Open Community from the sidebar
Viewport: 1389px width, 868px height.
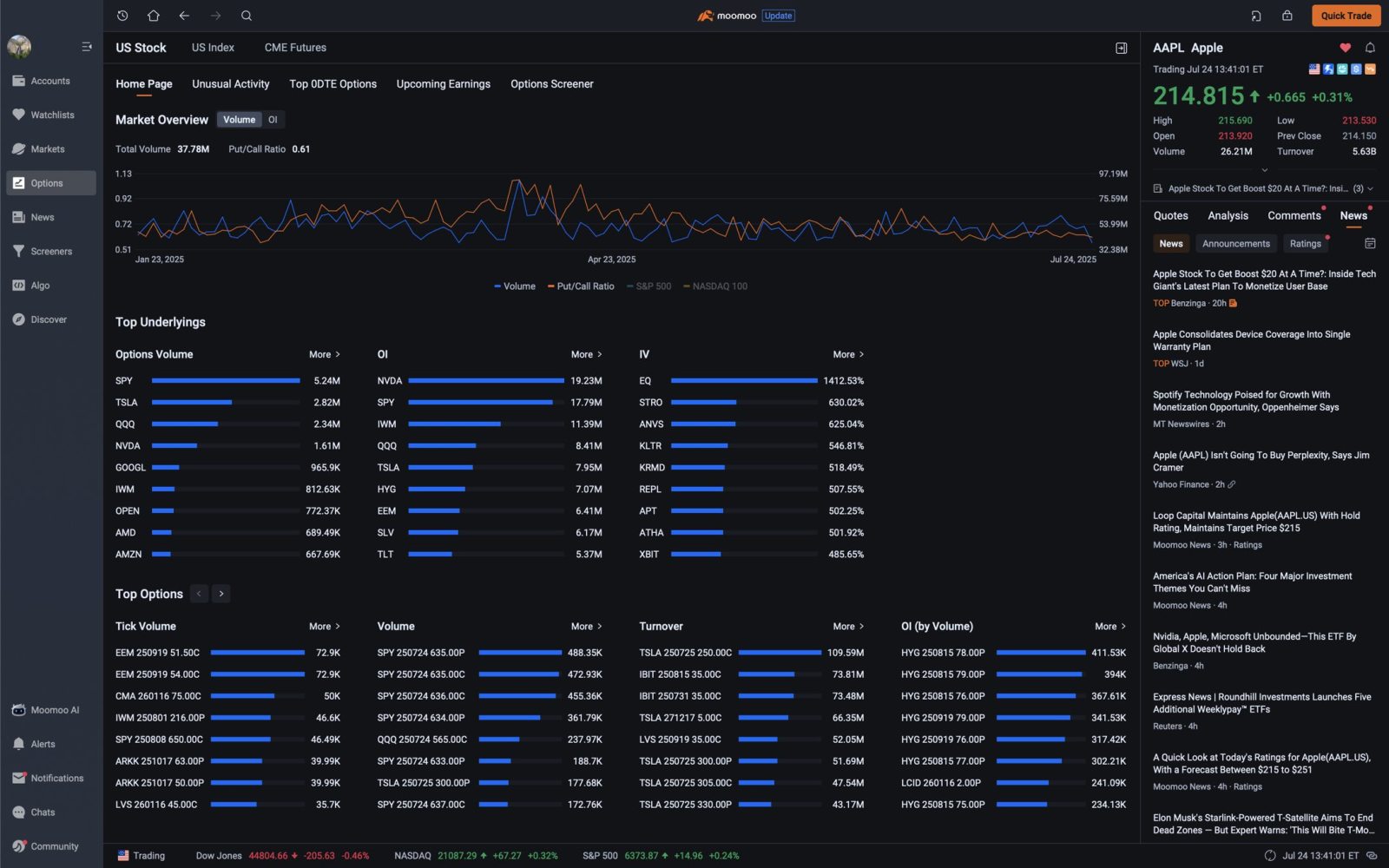[x=51, y=846]
